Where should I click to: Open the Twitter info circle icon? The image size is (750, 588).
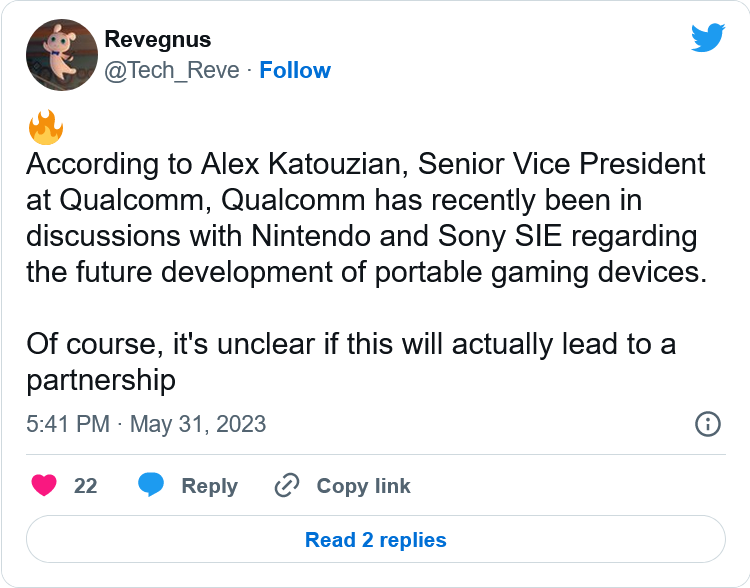707,423
